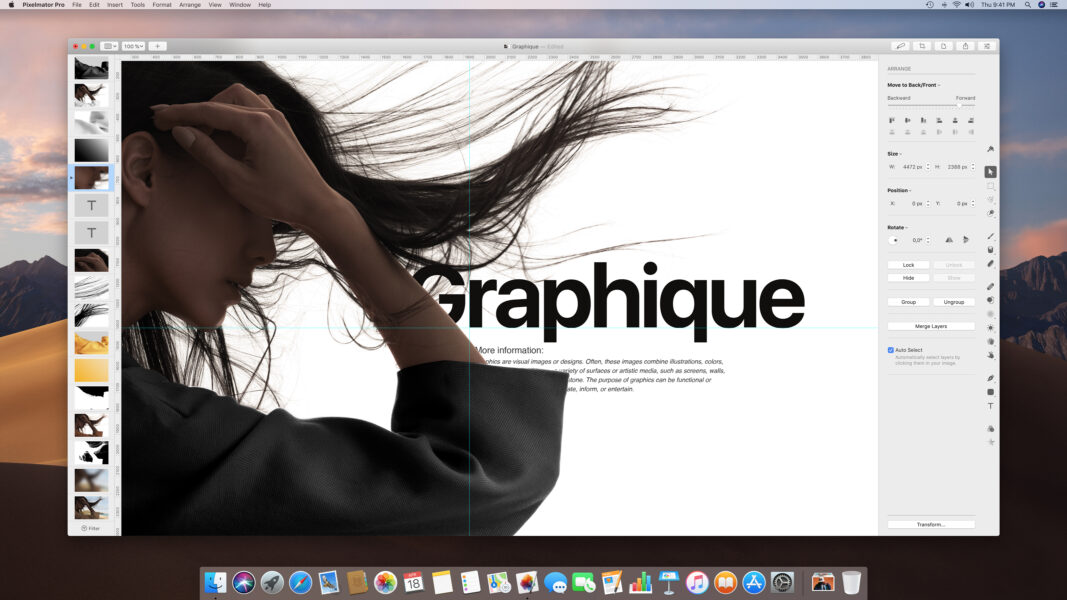Open the zoom level dropdown at 100%
1067x600 pixels.
click(133, 45)
